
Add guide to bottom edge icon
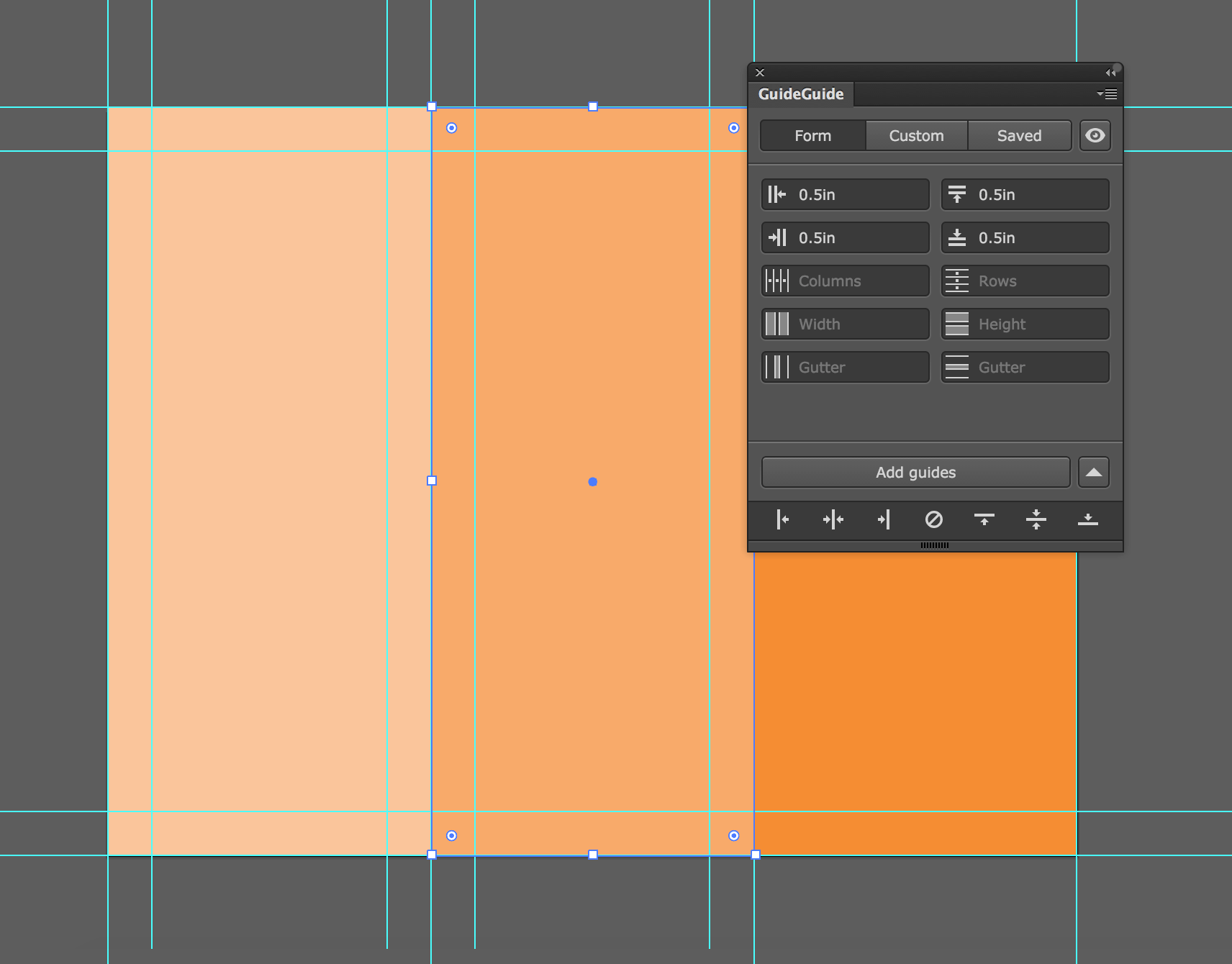pyautogui.click(x=1088, y=519)
